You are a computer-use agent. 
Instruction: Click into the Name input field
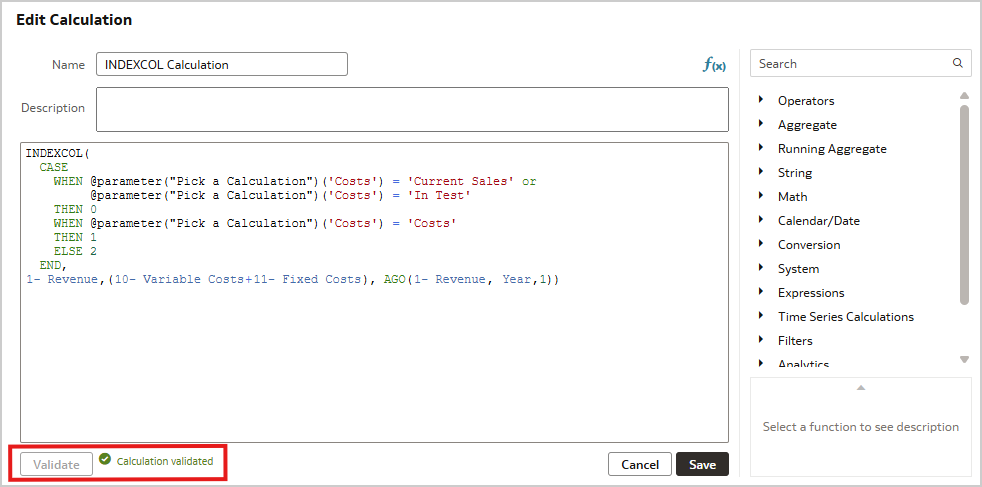pos(222,65)
